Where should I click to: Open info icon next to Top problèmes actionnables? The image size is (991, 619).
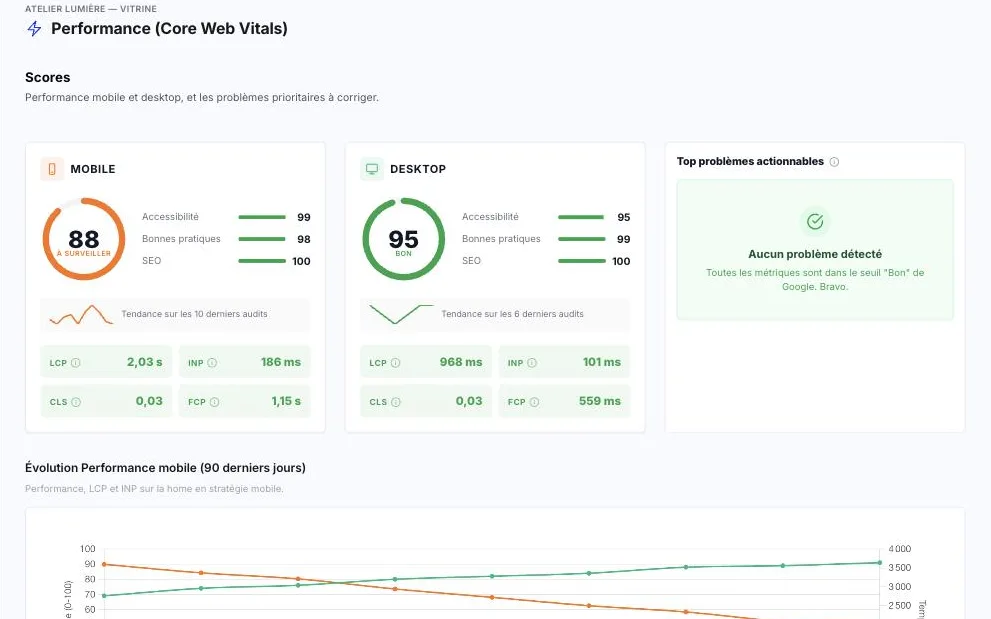tap(834, 162)
